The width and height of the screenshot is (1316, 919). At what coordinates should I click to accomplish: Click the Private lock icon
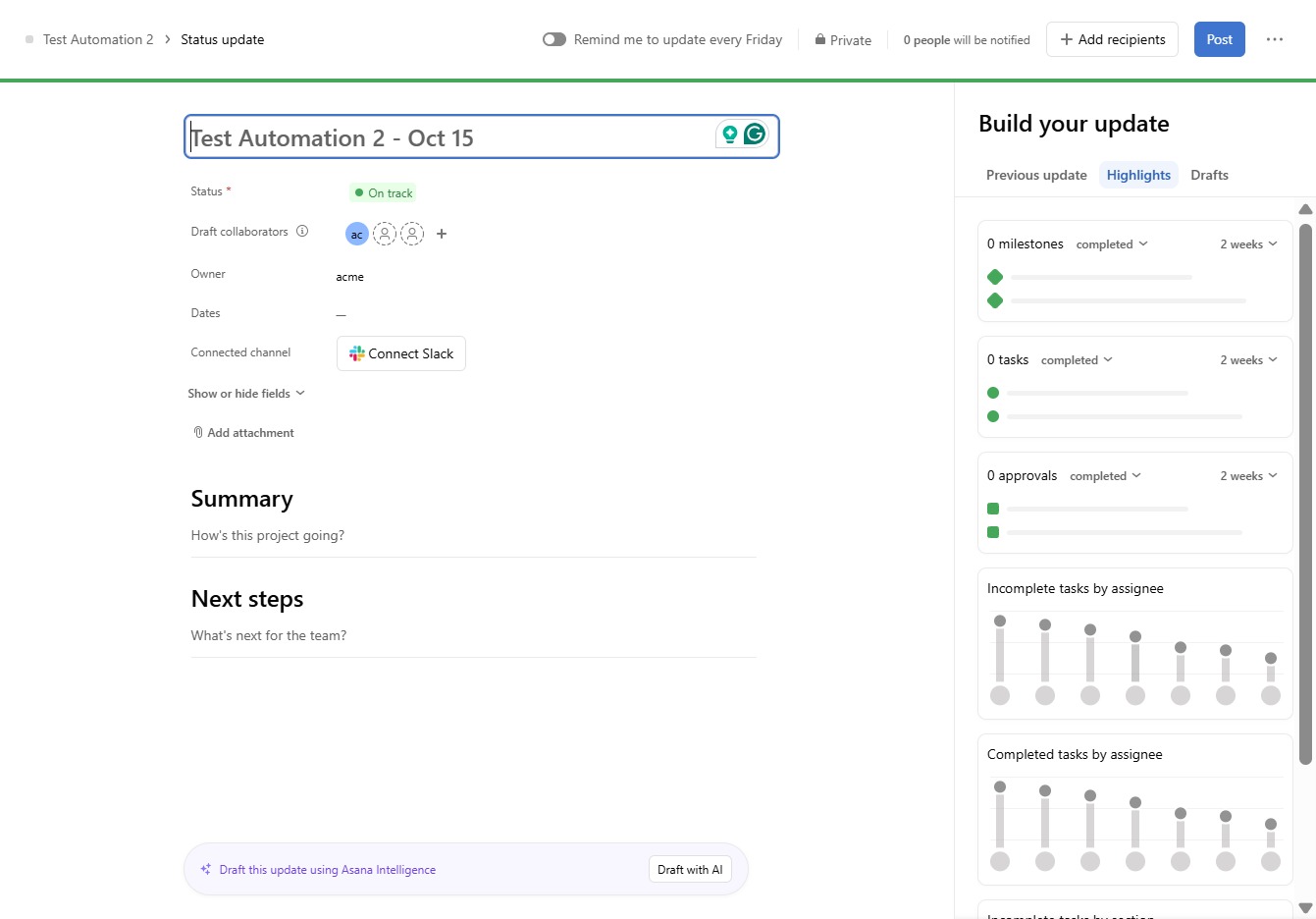click(x=819, y=39)
